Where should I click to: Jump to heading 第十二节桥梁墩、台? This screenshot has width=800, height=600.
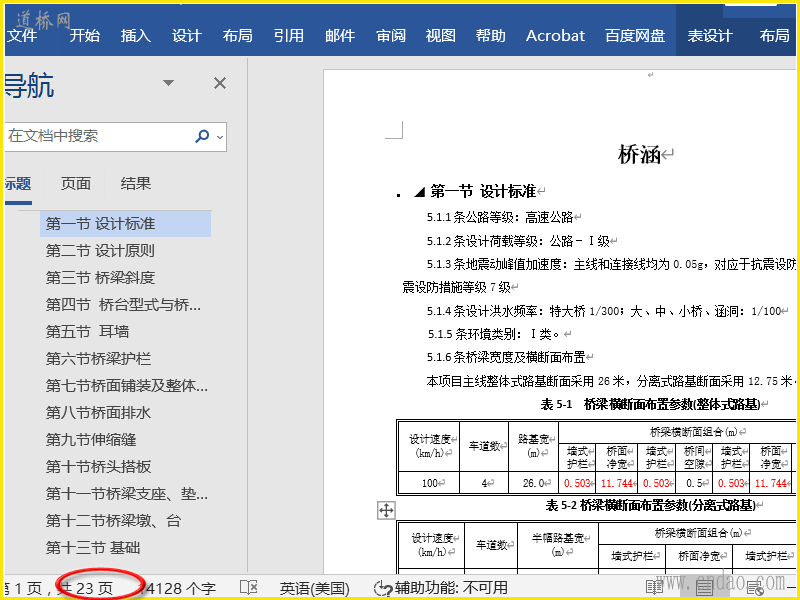113,521
